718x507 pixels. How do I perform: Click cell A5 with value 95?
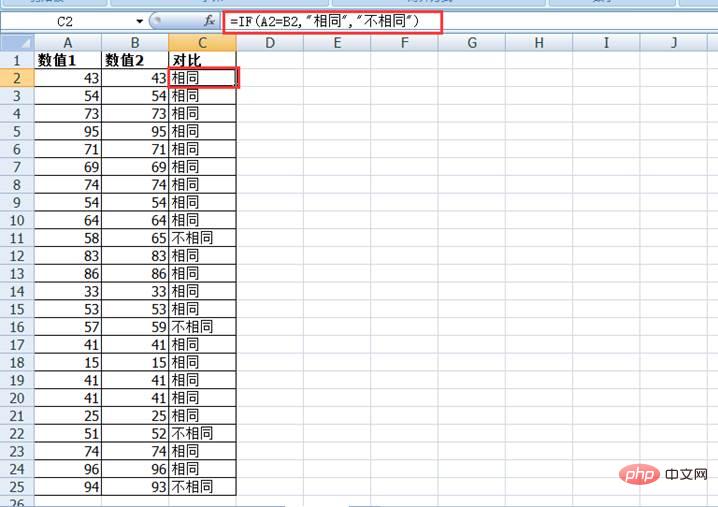68,131
